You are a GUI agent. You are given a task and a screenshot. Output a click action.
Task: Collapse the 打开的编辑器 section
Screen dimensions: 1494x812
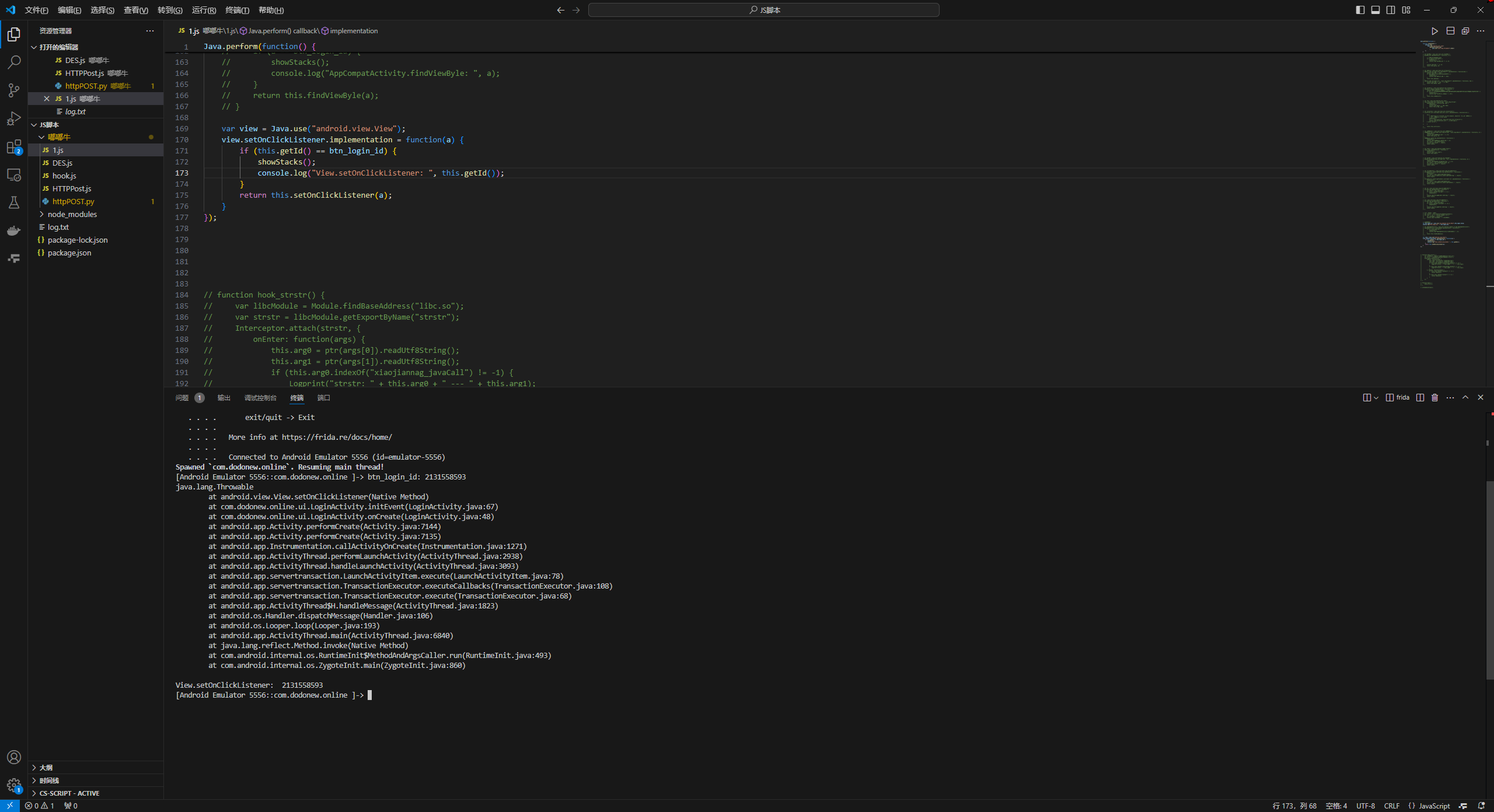pyautogui.click(x=58, y=47)
